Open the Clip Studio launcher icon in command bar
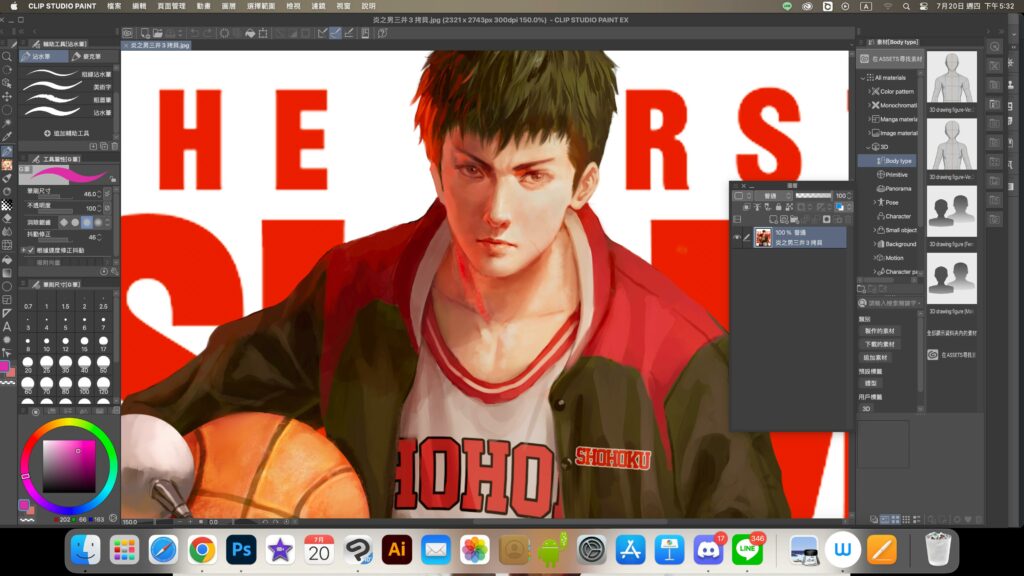This screenshot has height=576, width=1024. [x=128, y=33]
